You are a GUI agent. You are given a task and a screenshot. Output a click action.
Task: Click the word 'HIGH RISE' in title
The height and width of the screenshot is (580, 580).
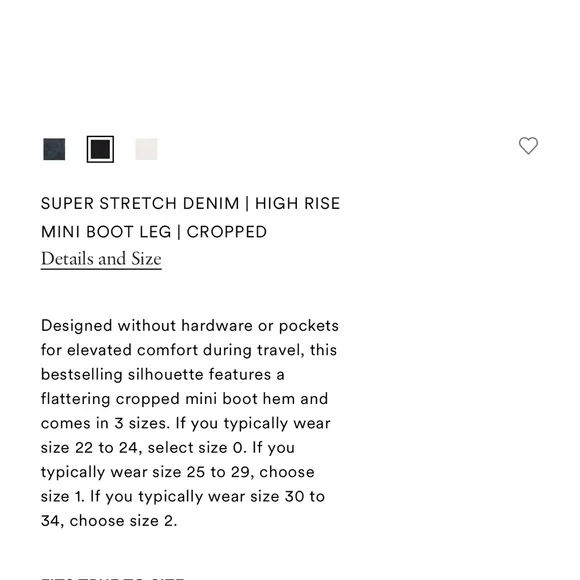[297, 203]
